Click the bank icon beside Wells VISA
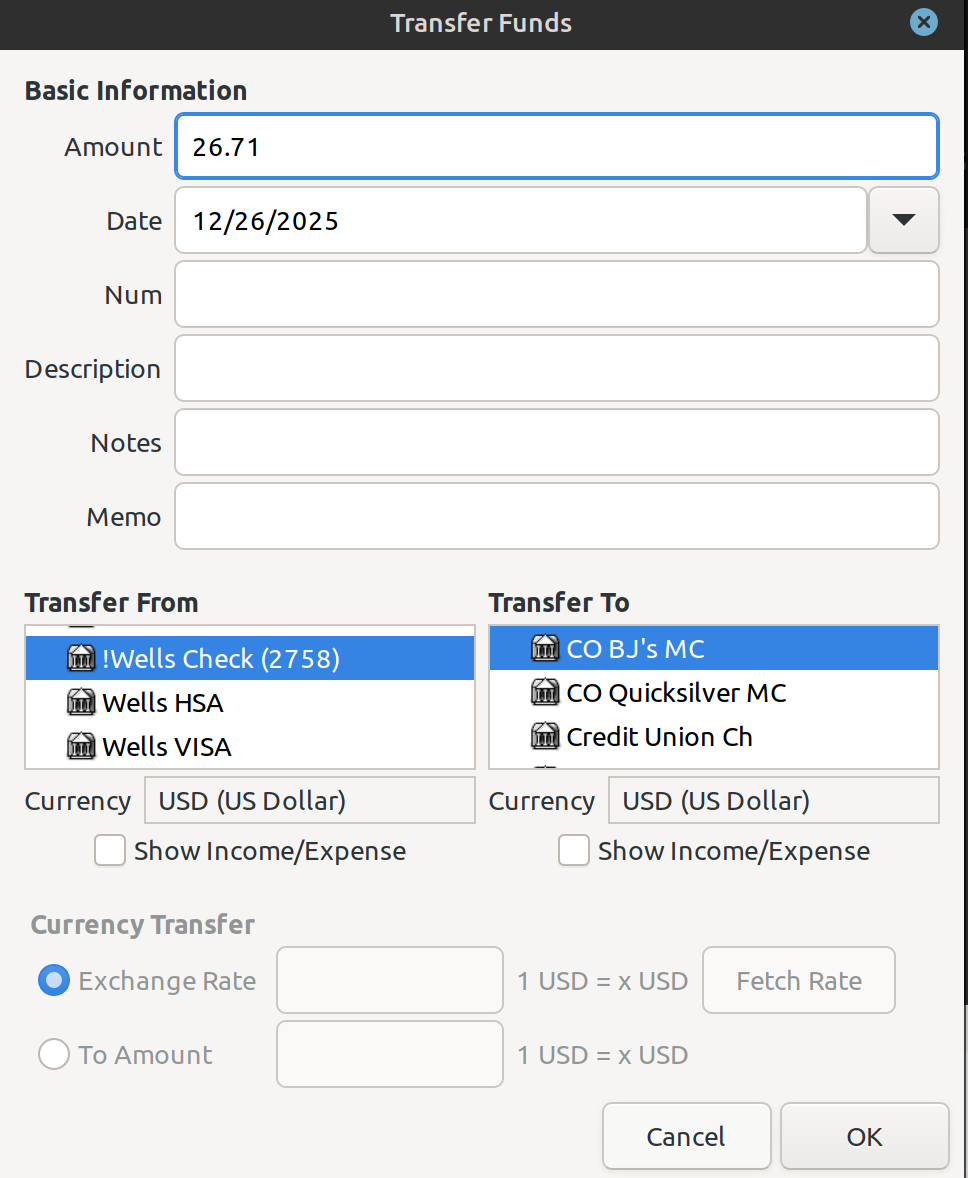 click(x=80, y=747)
